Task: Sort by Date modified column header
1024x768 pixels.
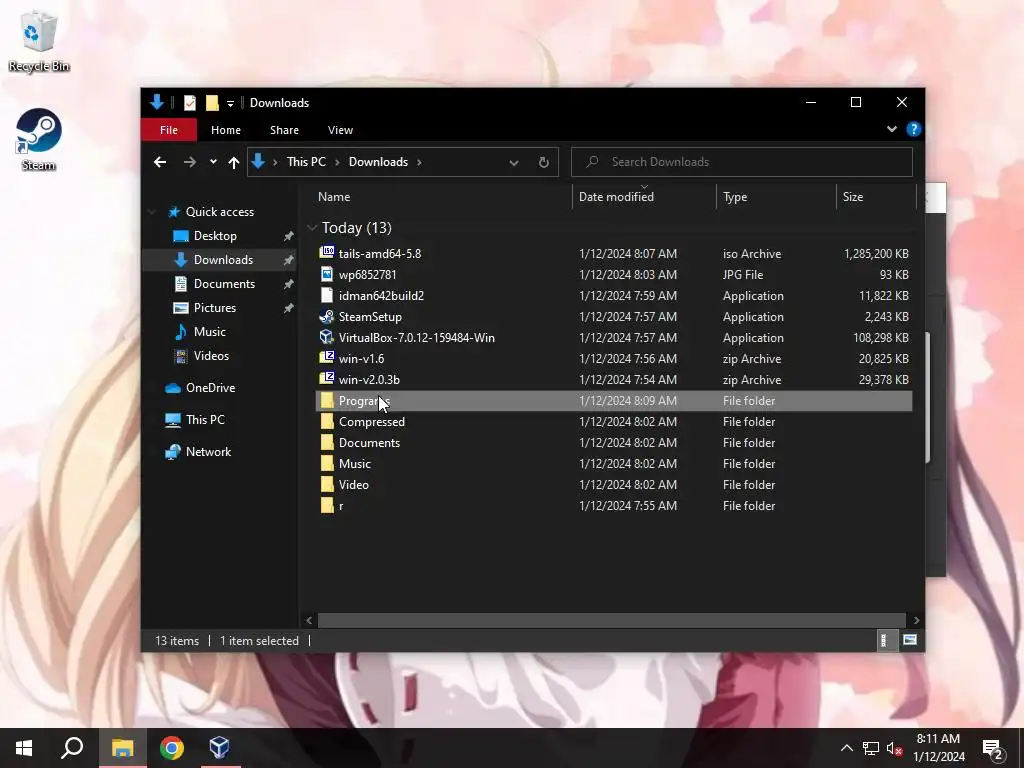Action: (644, 197)
